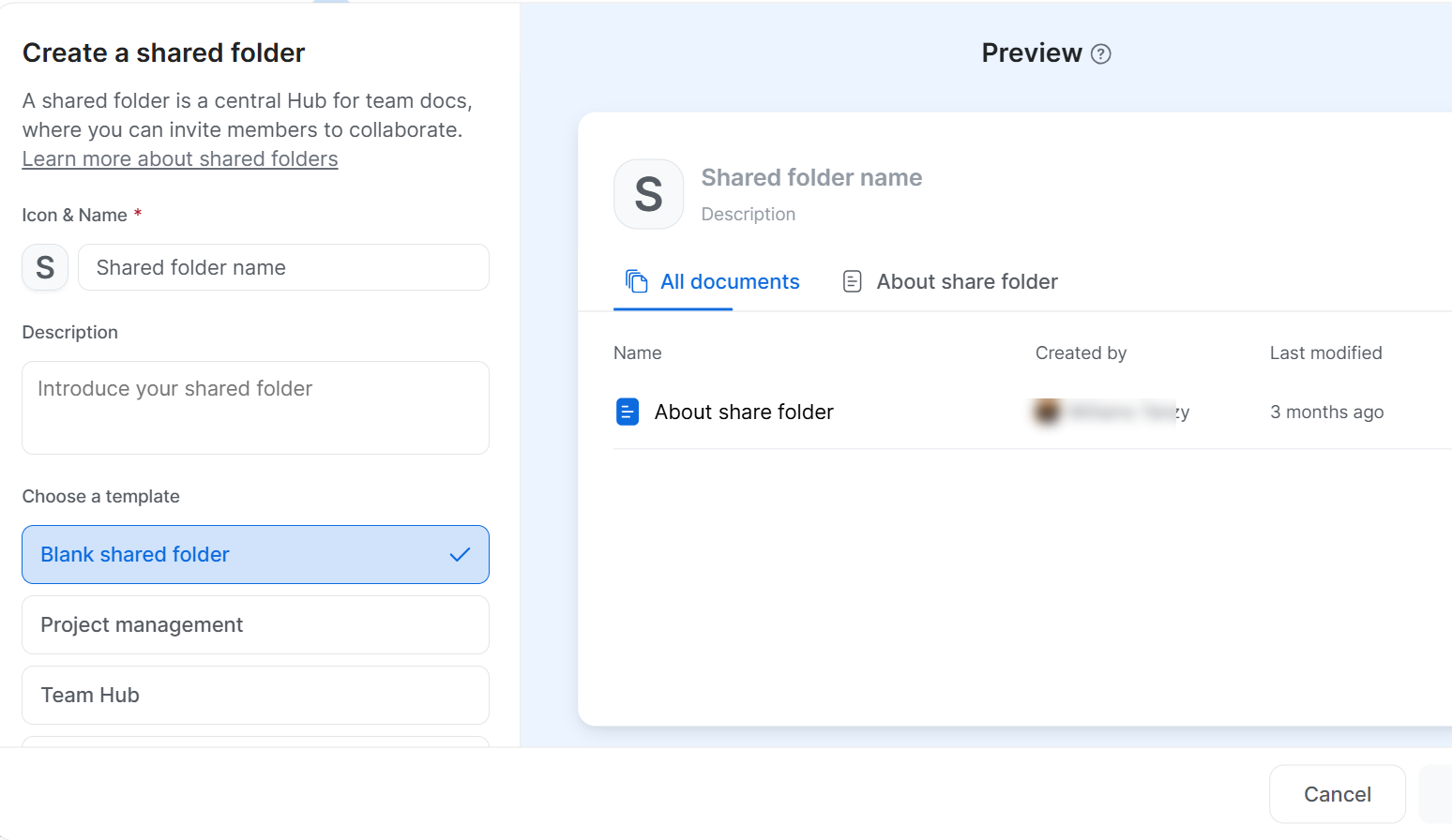Select the Project management template
The image size is (1452, 840).
255,624
